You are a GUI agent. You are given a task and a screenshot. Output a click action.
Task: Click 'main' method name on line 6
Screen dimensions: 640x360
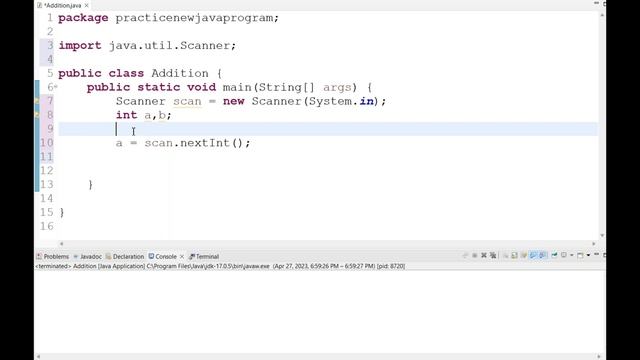[x=237, y=87]
